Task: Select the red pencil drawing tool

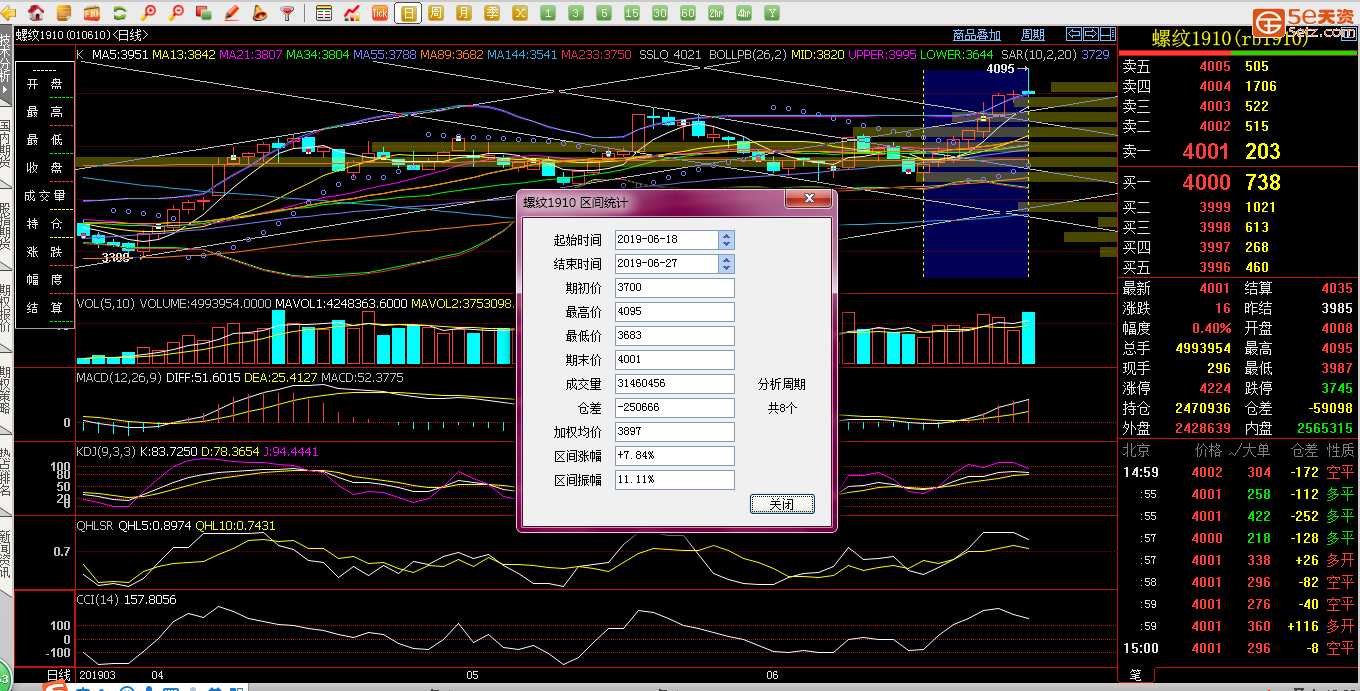Action: tap(231, 13)
